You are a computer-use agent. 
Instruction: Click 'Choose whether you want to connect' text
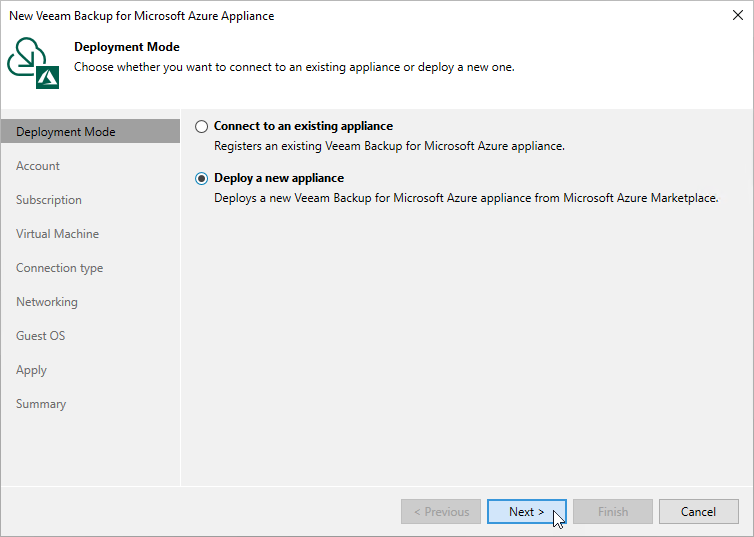pyautogui.click(x=294, y=67)
